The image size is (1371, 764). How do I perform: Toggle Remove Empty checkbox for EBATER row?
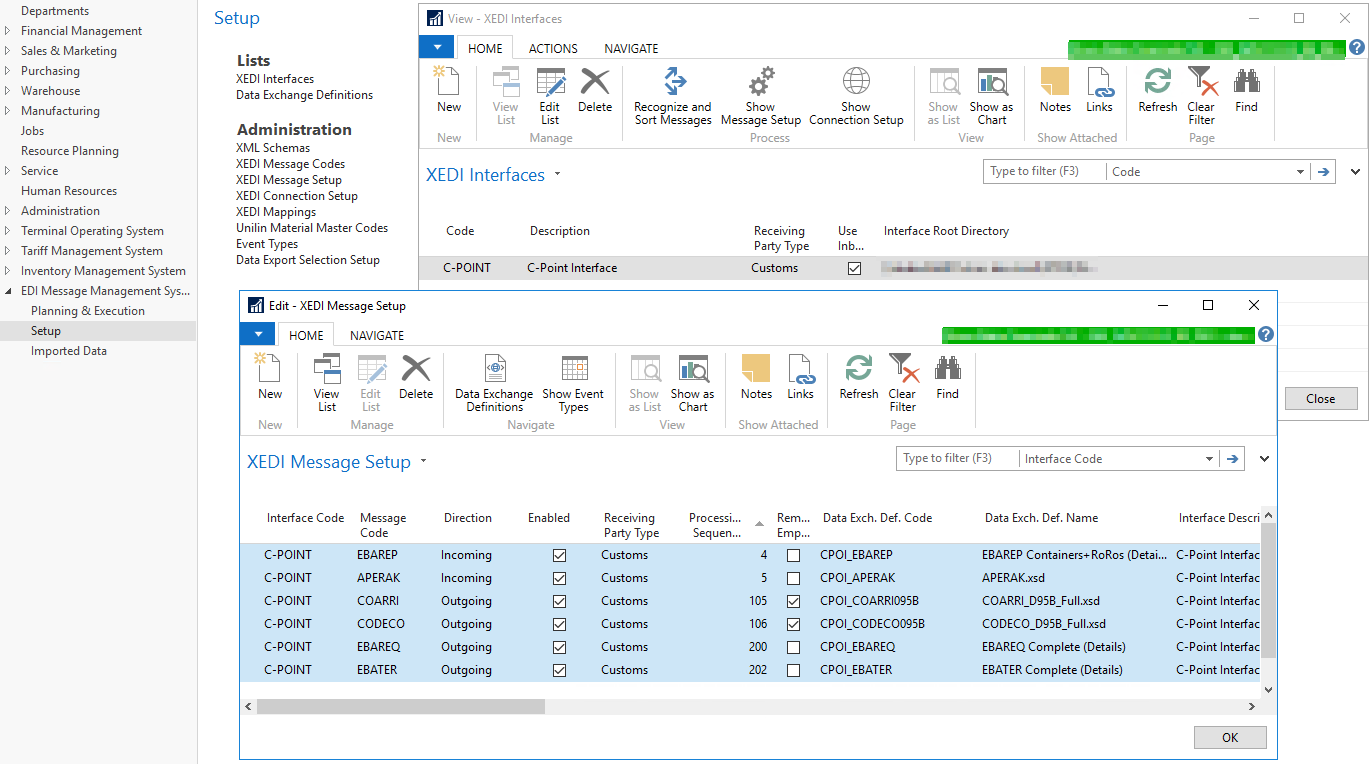794,670
